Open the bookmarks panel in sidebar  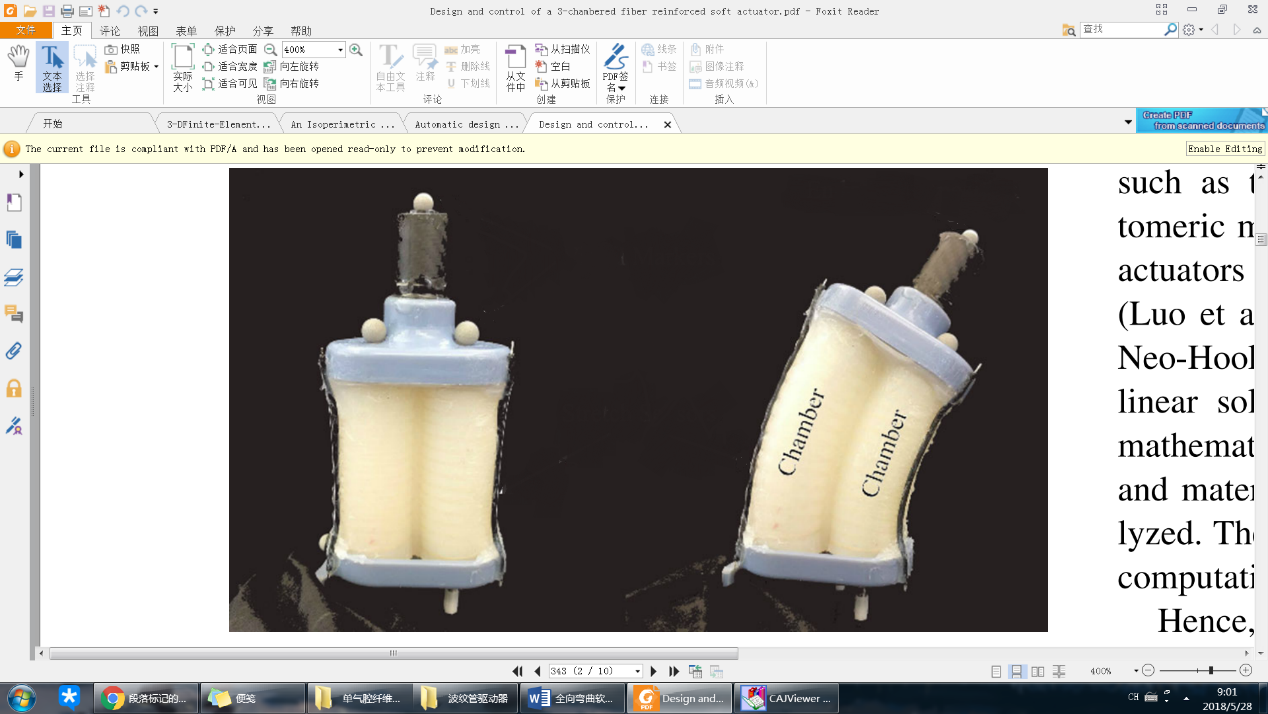14,203
